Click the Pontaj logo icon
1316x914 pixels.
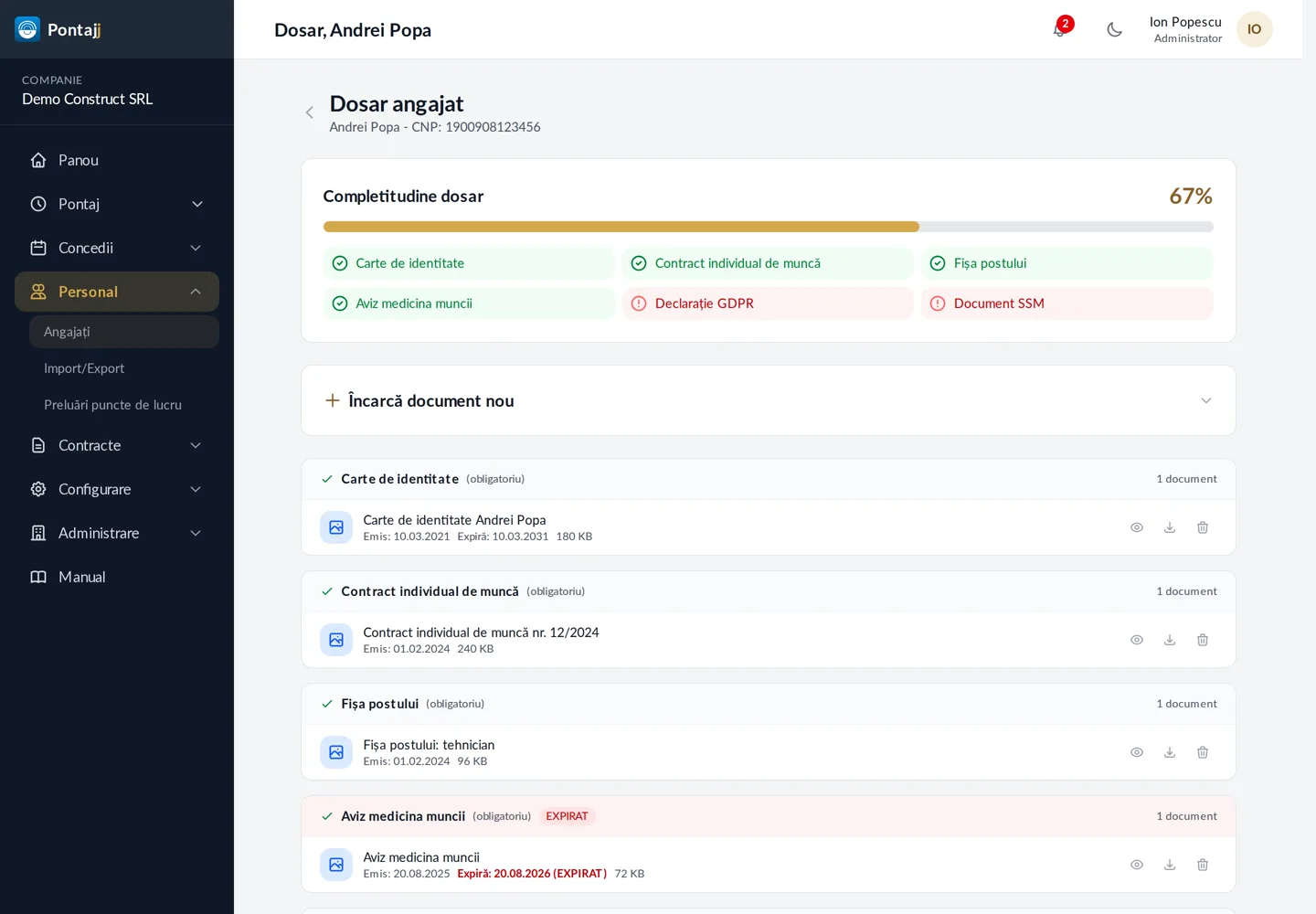[x=27, y=29]
